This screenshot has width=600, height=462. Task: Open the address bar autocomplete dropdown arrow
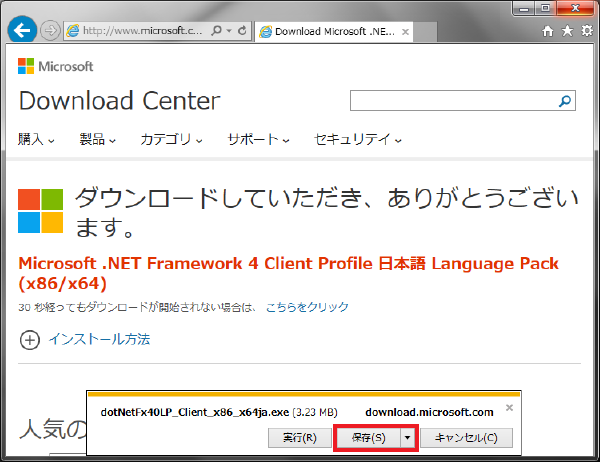click(x=229, y=31)
